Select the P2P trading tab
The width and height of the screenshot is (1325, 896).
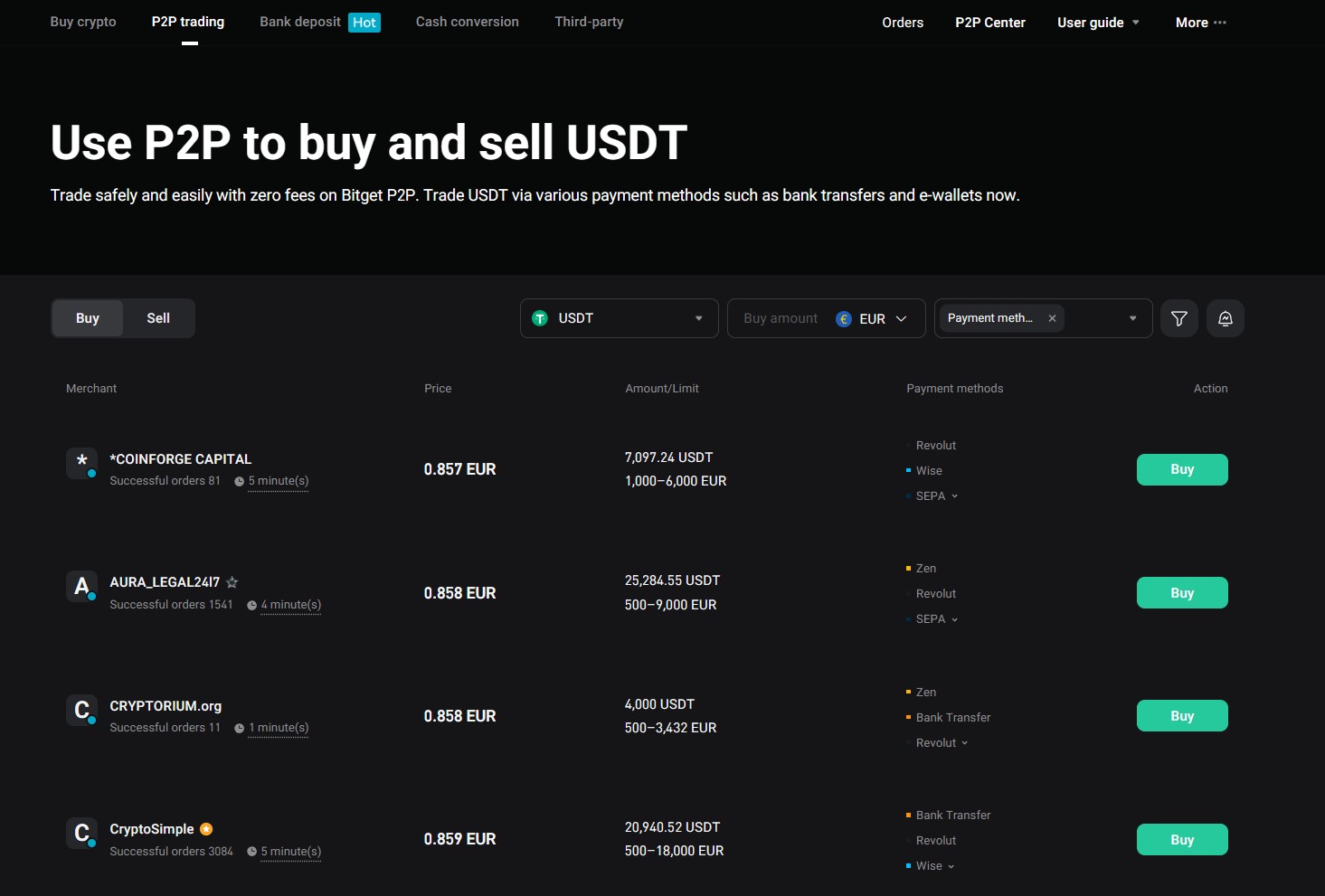click(188, 22)
